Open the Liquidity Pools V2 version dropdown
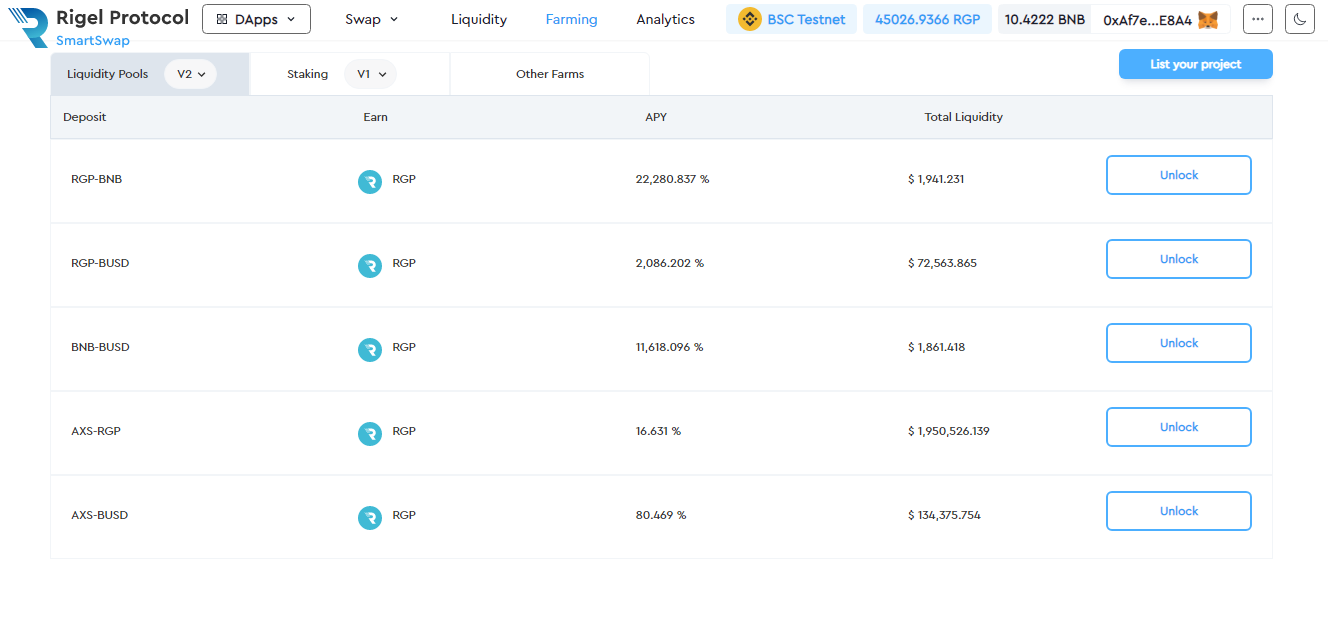 coord(190,74)
